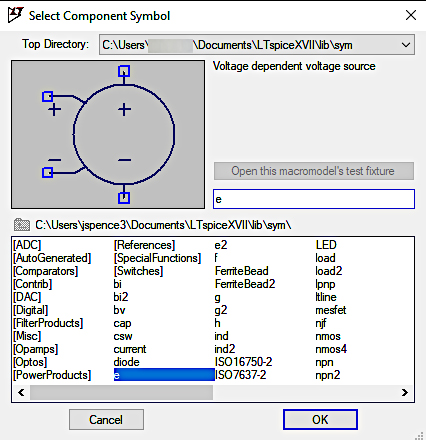The height and width of the screenshot is (440, 426).
Task: Select the diode symbol in list
Action: point(126,362)
